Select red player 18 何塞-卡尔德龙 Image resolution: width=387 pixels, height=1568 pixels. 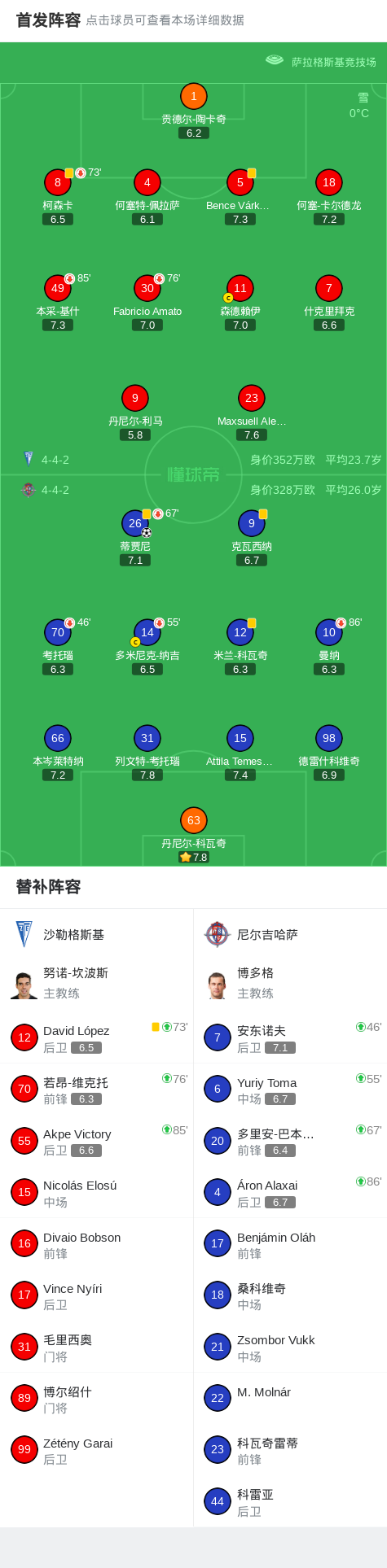329,183
